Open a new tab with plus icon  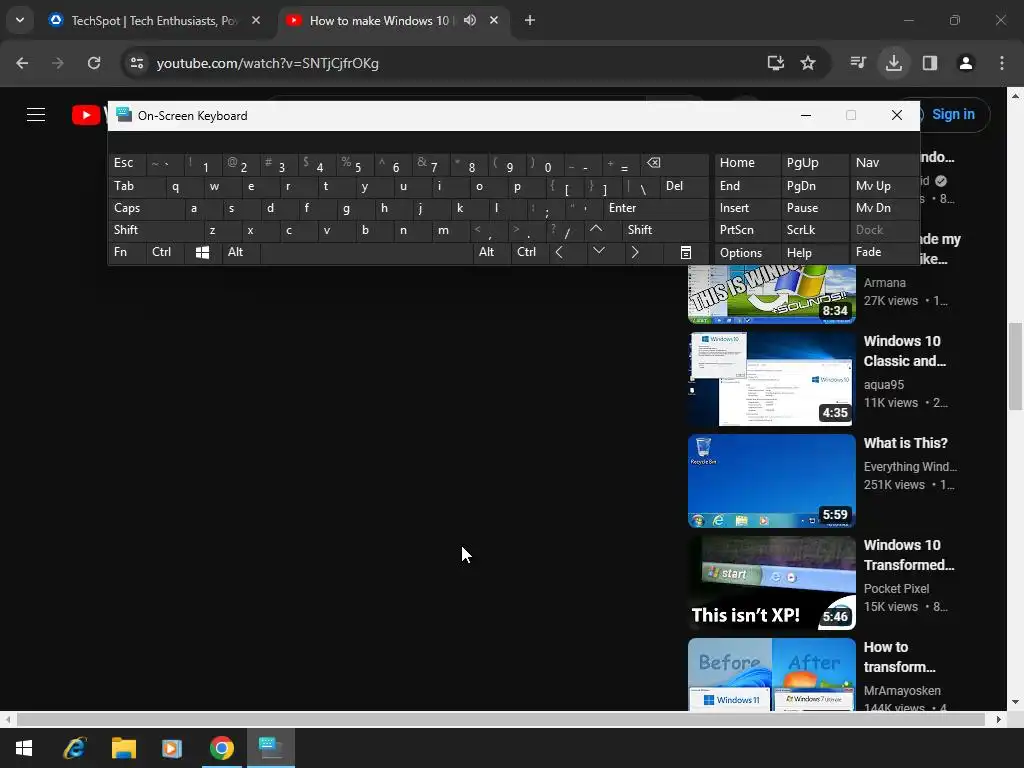530,20
